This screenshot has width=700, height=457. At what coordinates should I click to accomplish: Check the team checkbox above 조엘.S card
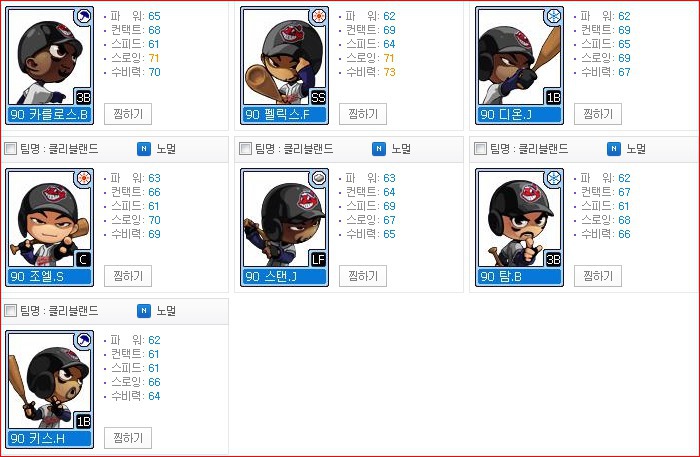click(x=10, y=148)
